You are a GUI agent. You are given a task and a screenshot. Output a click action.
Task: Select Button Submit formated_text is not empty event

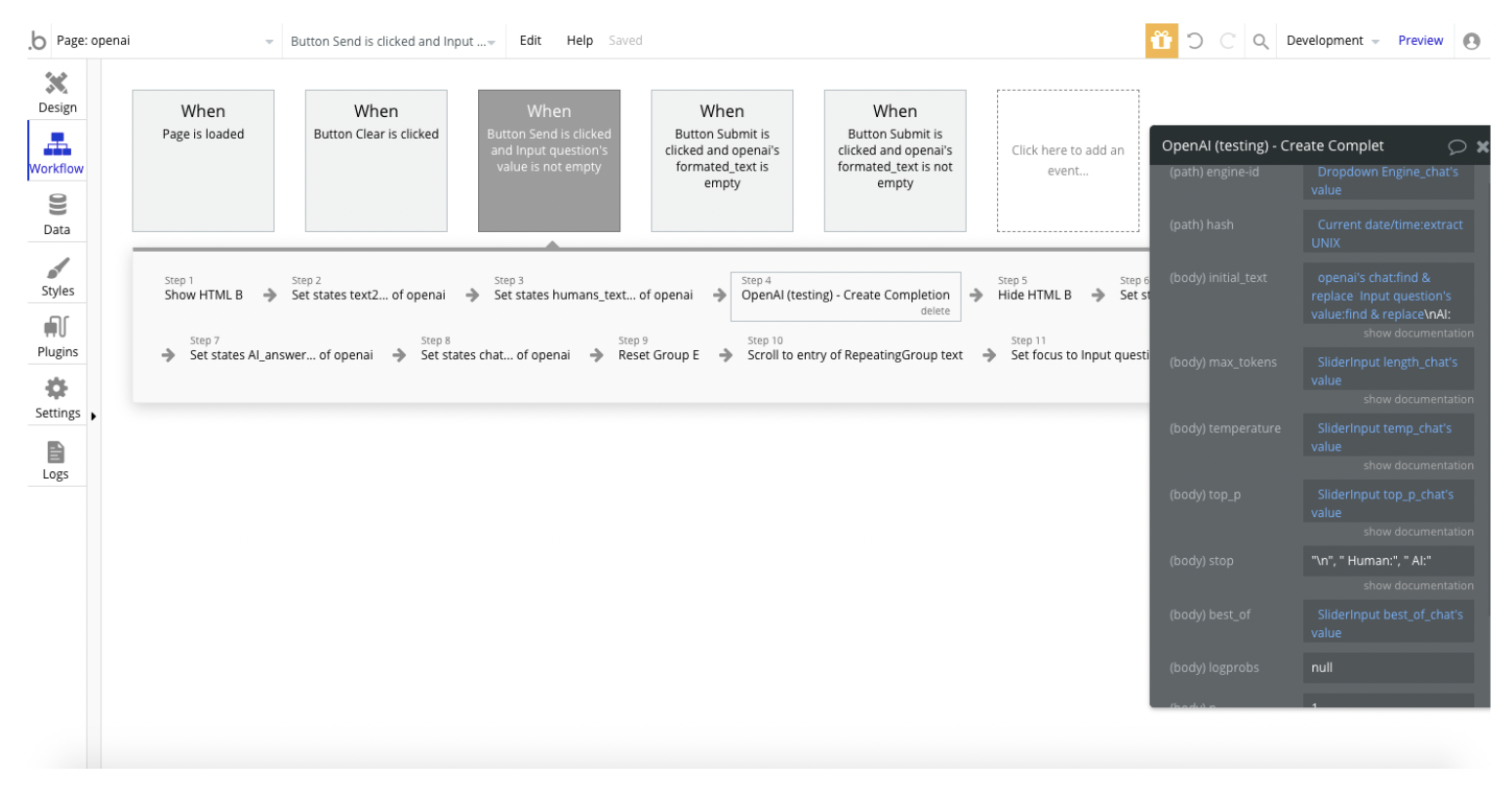click(x=895, y=161)
